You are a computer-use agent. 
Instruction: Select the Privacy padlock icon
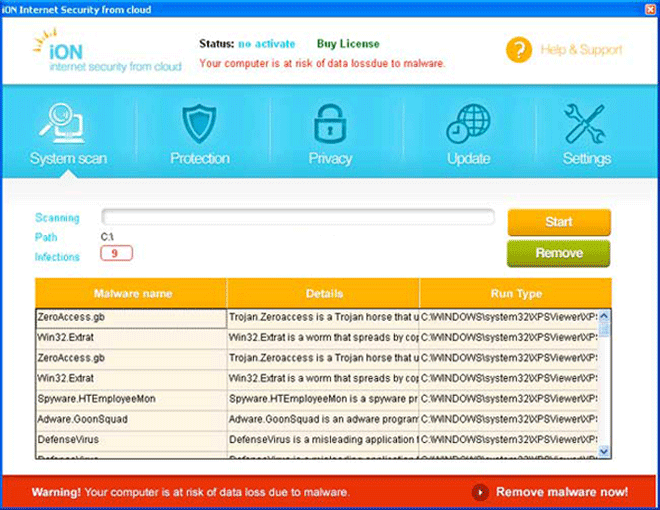click(330, 124)
